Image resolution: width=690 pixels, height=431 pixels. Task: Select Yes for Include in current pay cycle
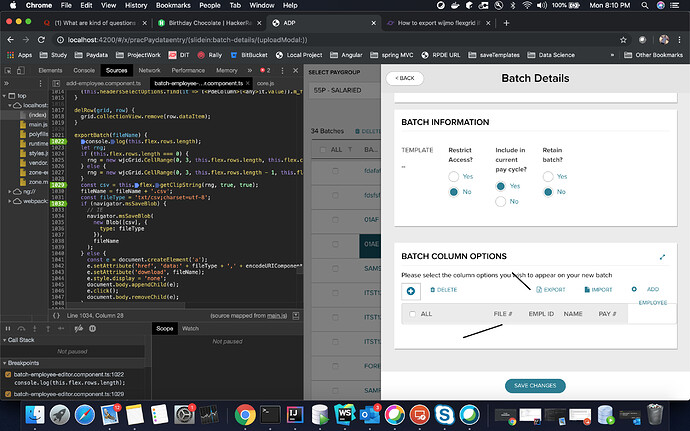[x=501, y=186]
